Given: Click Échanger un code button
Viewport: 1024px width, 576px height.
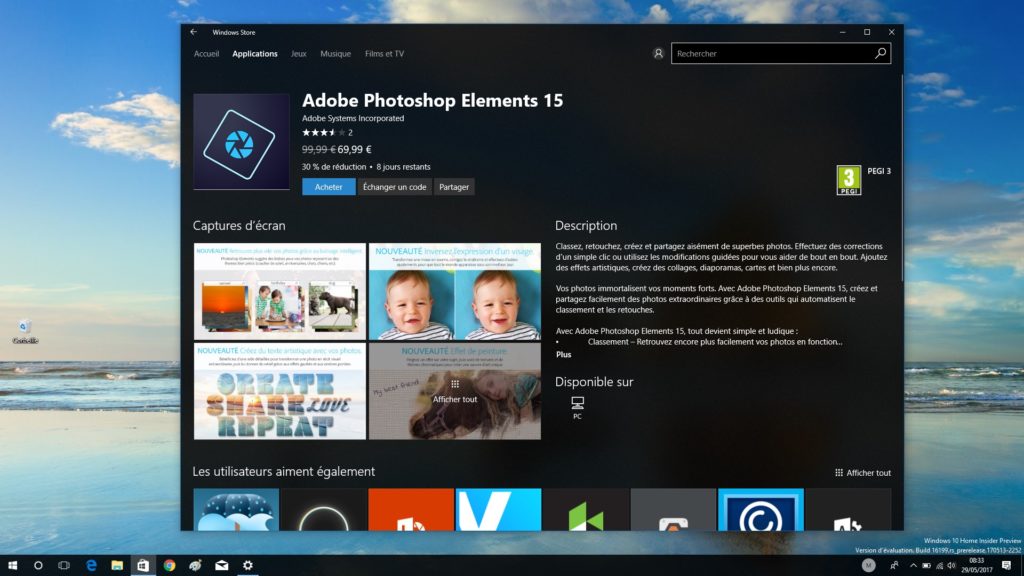Looking at the screenshot, I should [x=394, y=187].
